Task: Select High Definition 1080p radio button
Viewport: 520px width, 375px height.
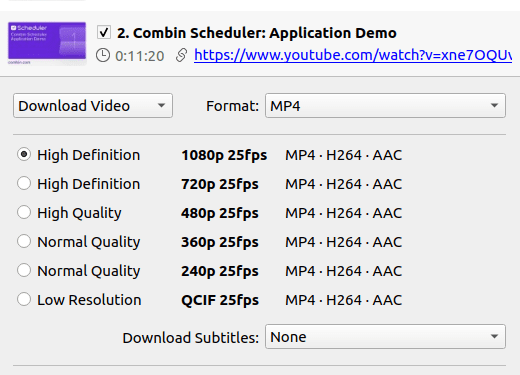Action: pyautogui.click(x=24, y=154)
